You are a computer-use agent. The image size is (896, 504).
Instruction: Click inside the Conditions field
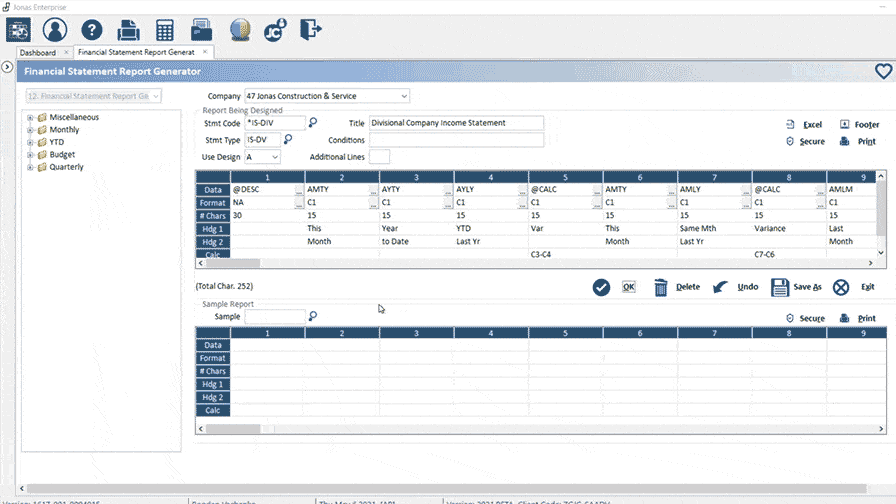(456, 139)
